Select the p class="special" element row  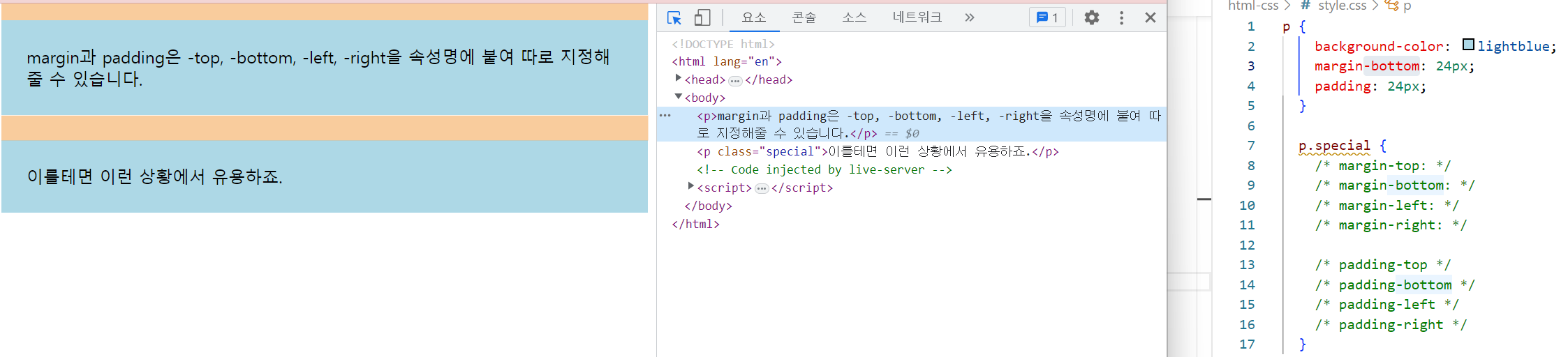pos(878,151)
